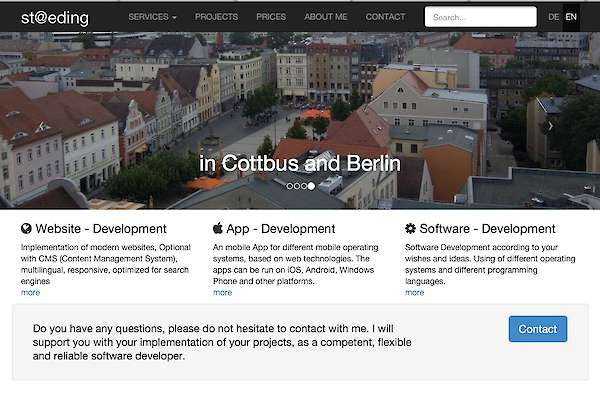Screen dimensions: 600x400
Task: Click the gear icon beside Software - Development
Action: click(x=410, y=229)
